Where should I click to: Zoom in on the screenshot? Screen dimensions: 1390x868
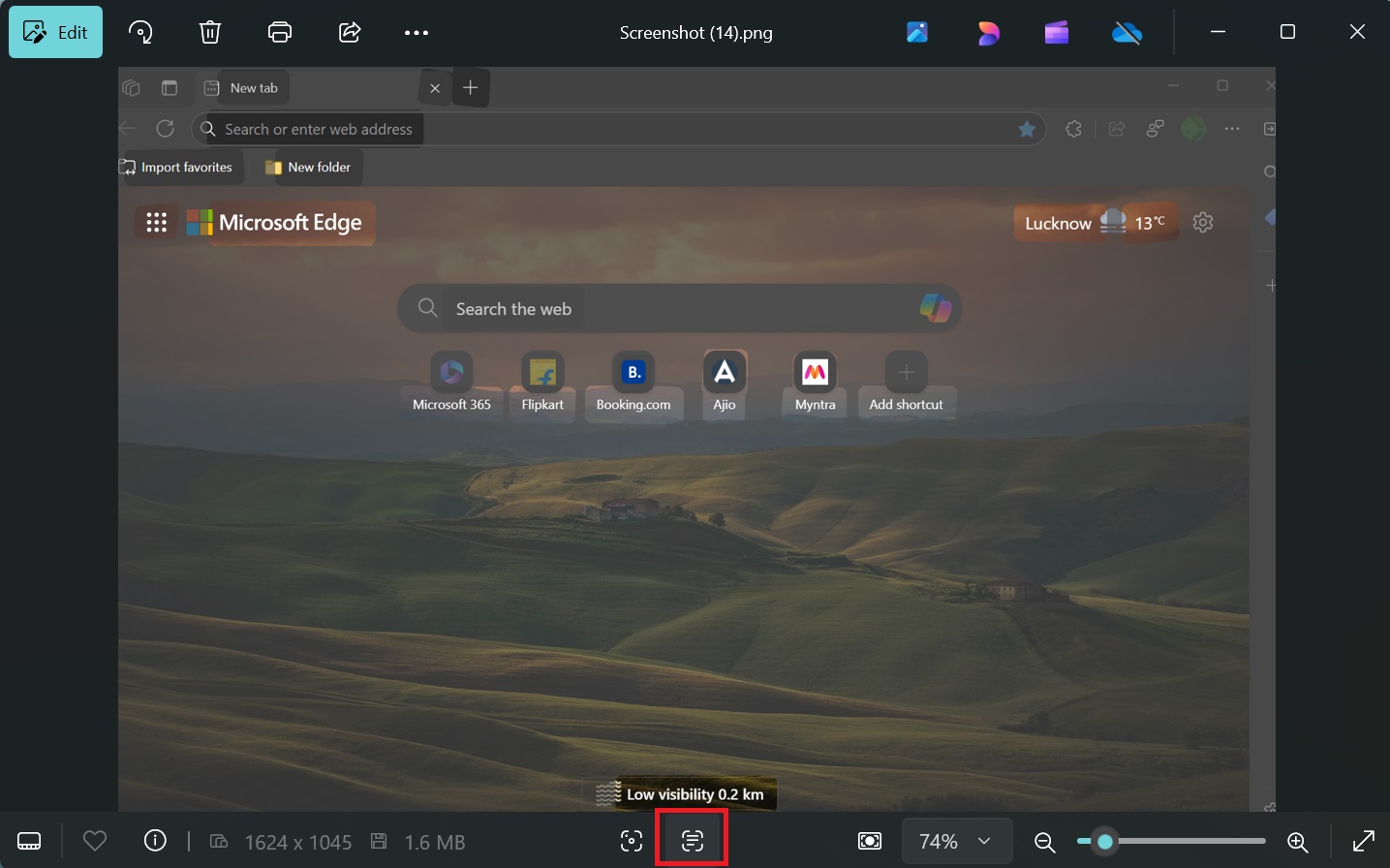click(1299, 841)
